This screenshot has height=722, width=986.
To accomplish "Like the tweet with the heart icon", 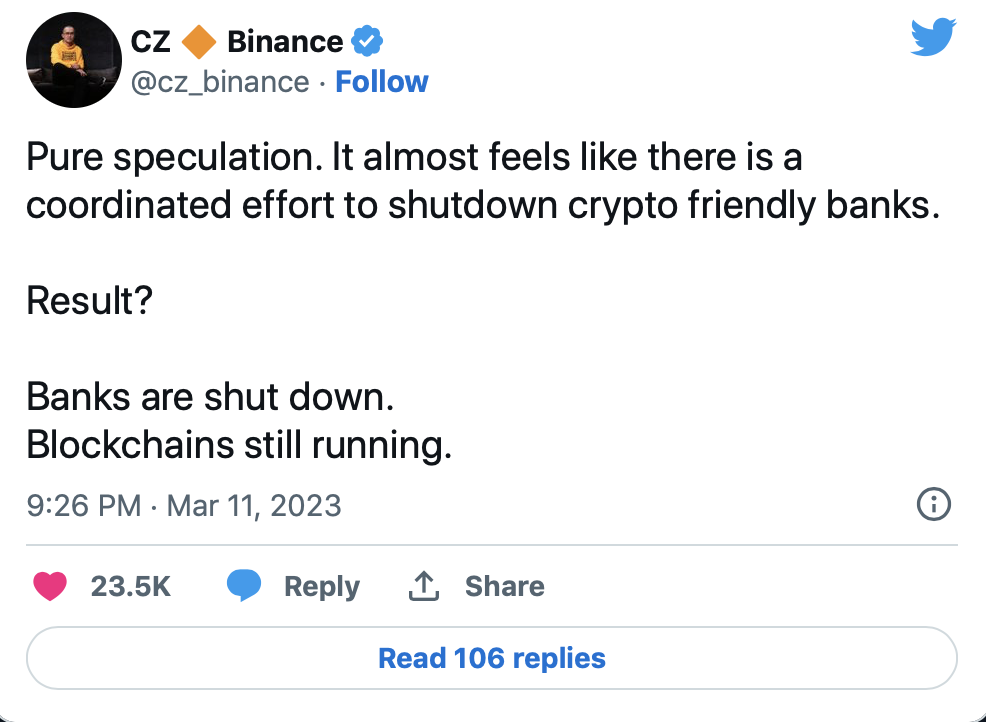I will click(x=50, y=586).
